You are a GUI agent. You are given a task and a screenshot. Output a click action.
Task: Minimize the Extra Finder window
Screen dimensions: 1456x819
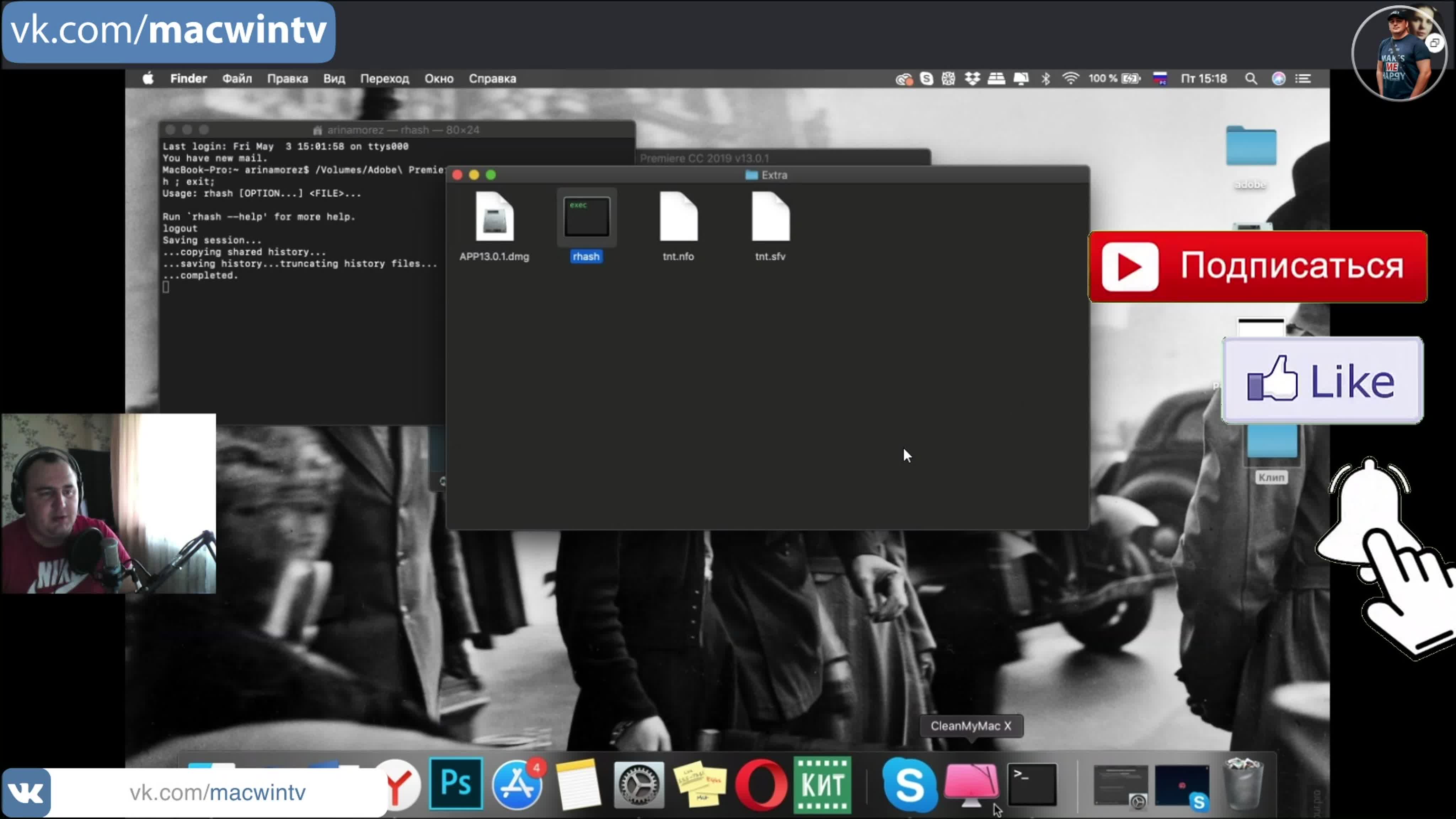tap(474, 175)
